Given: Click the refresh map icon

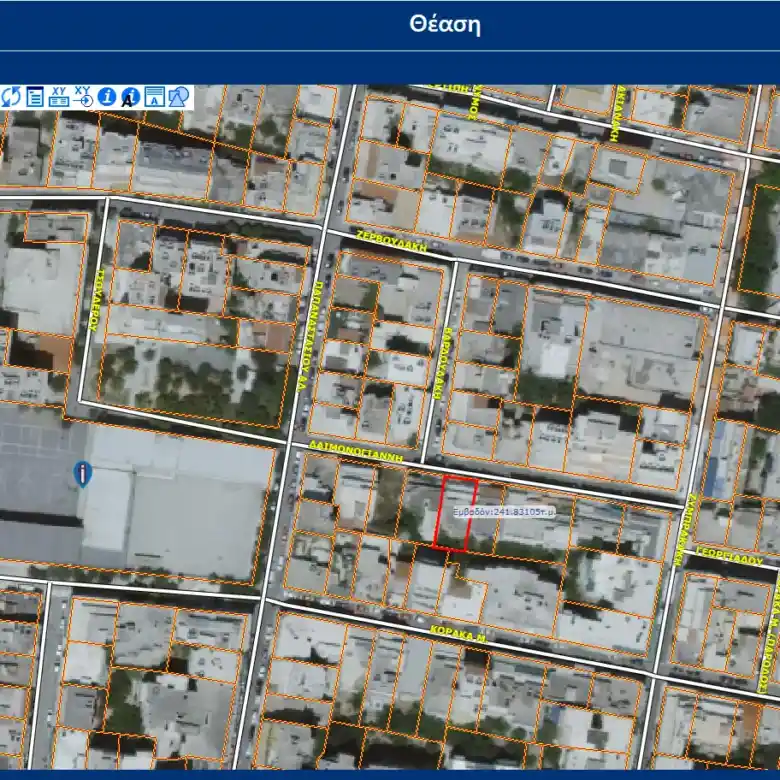Looking at the screenshot, I should [x=10, y=97].
